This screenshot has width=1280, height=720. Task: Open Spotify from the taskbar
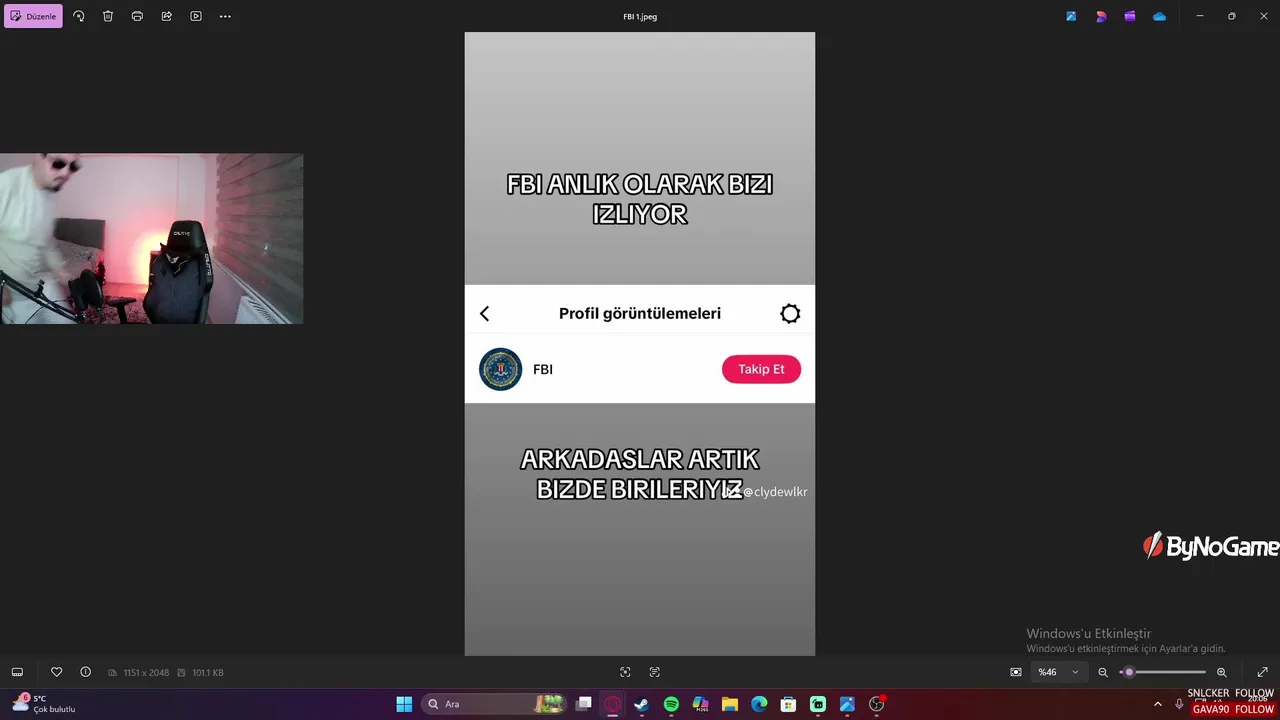pos(671,704)
